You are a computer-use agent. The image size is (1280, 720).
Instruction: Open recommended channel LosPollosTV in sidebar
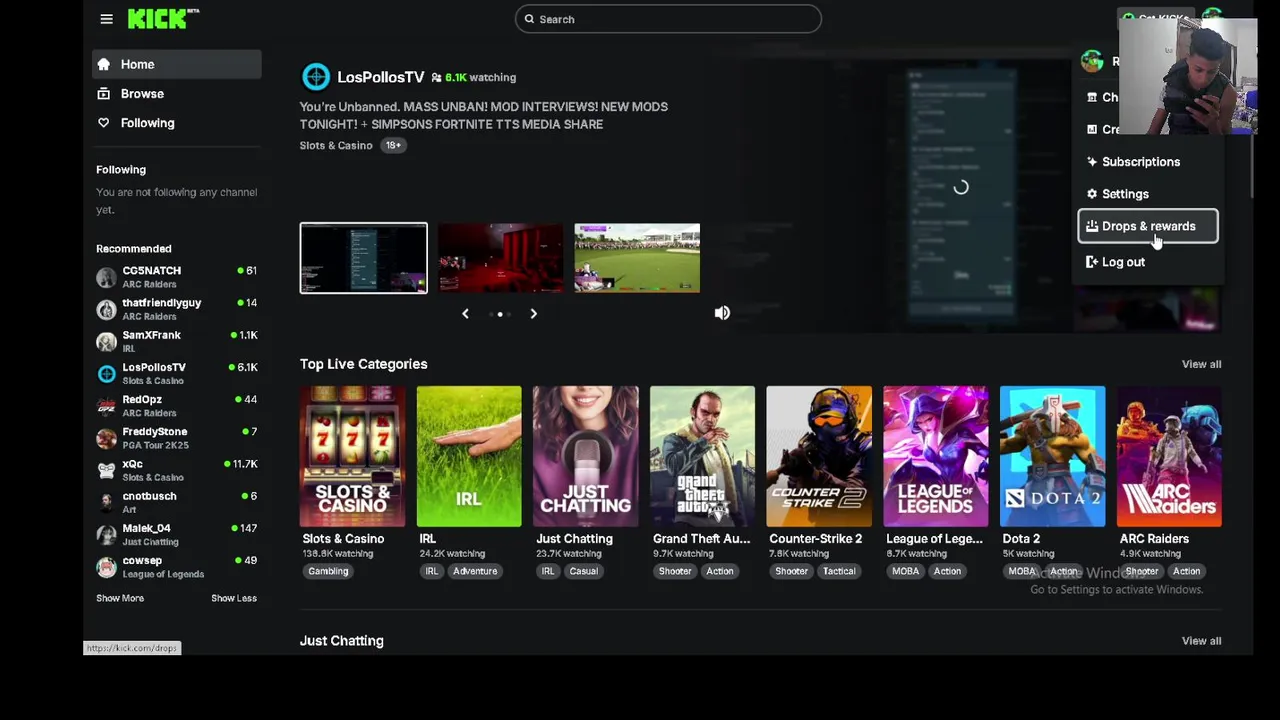177,373
